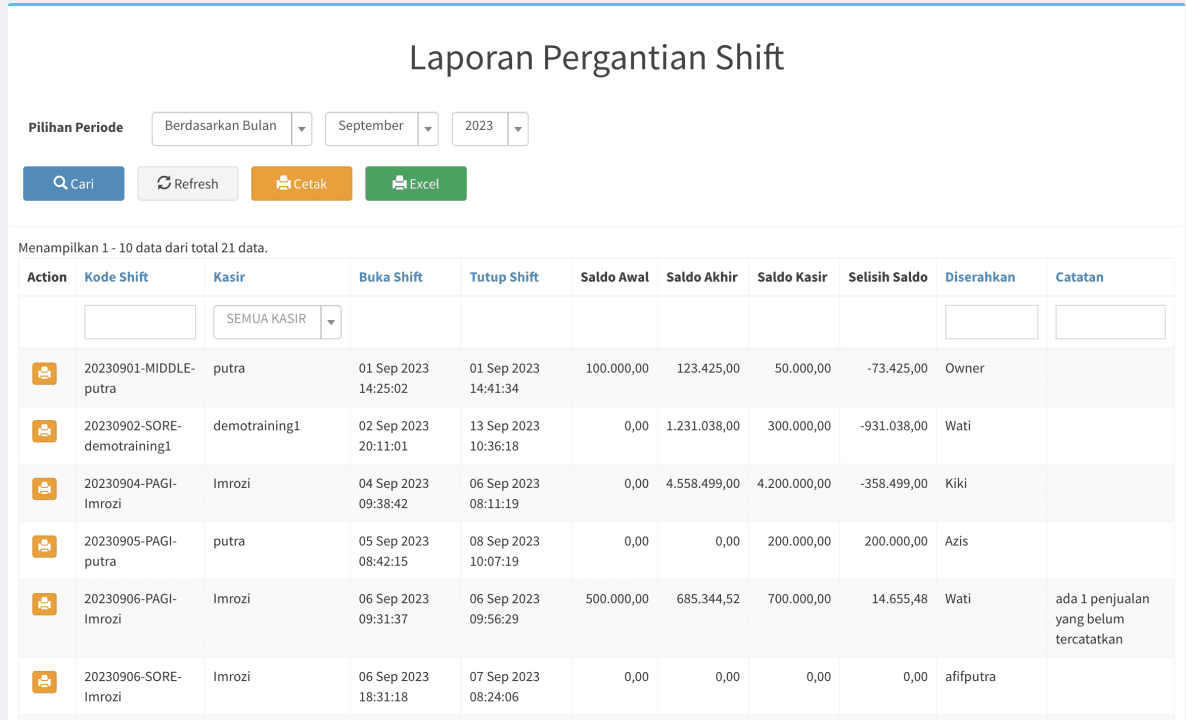Export report with green Excel button
This screenshot has width=1186, height=720.
[x=415, y=184]
